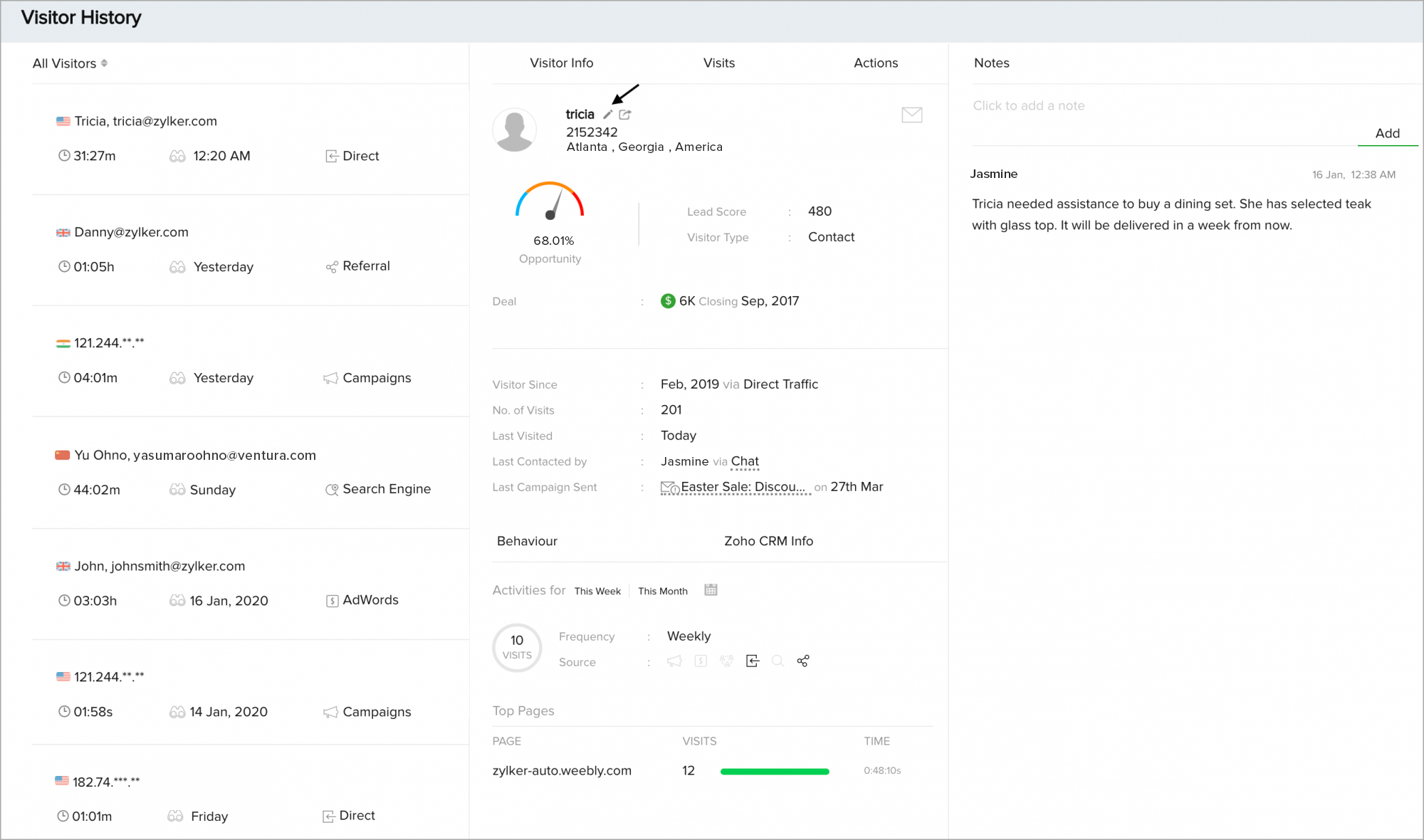Click the green zylker-auto visits progress bar
The width and height of the screenshot is (1424, 840).
pos(775,771)
